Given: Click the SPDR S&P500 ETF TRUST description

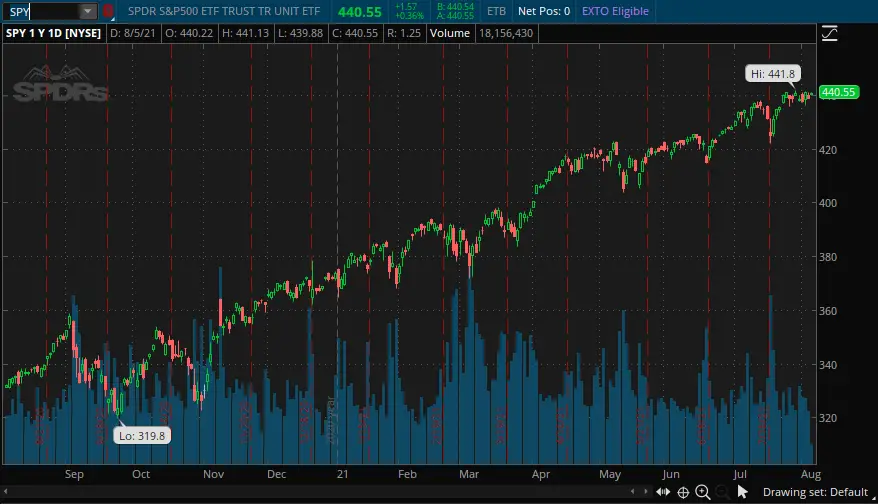Looking at the screenshot, I should [x=224, y=11].
